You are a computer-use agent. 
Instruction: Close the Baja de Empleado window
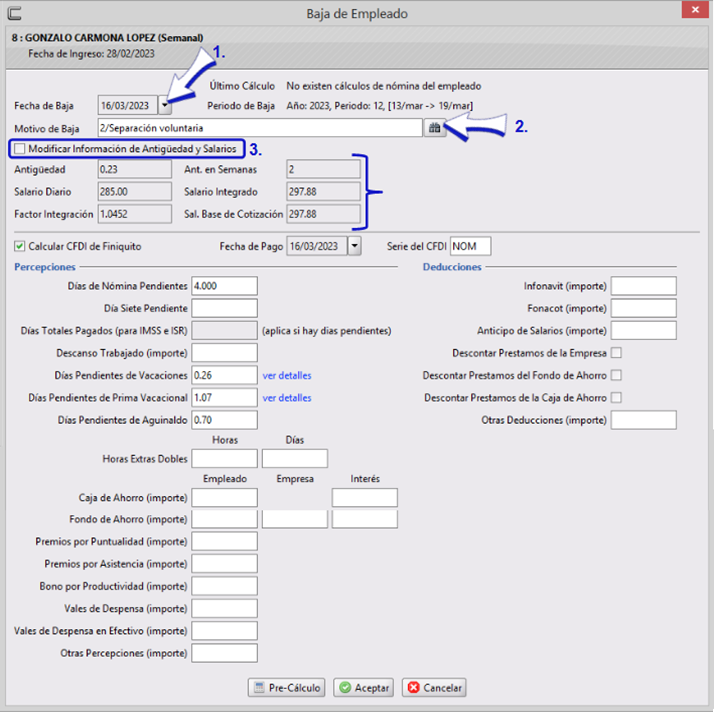[695, 10]
